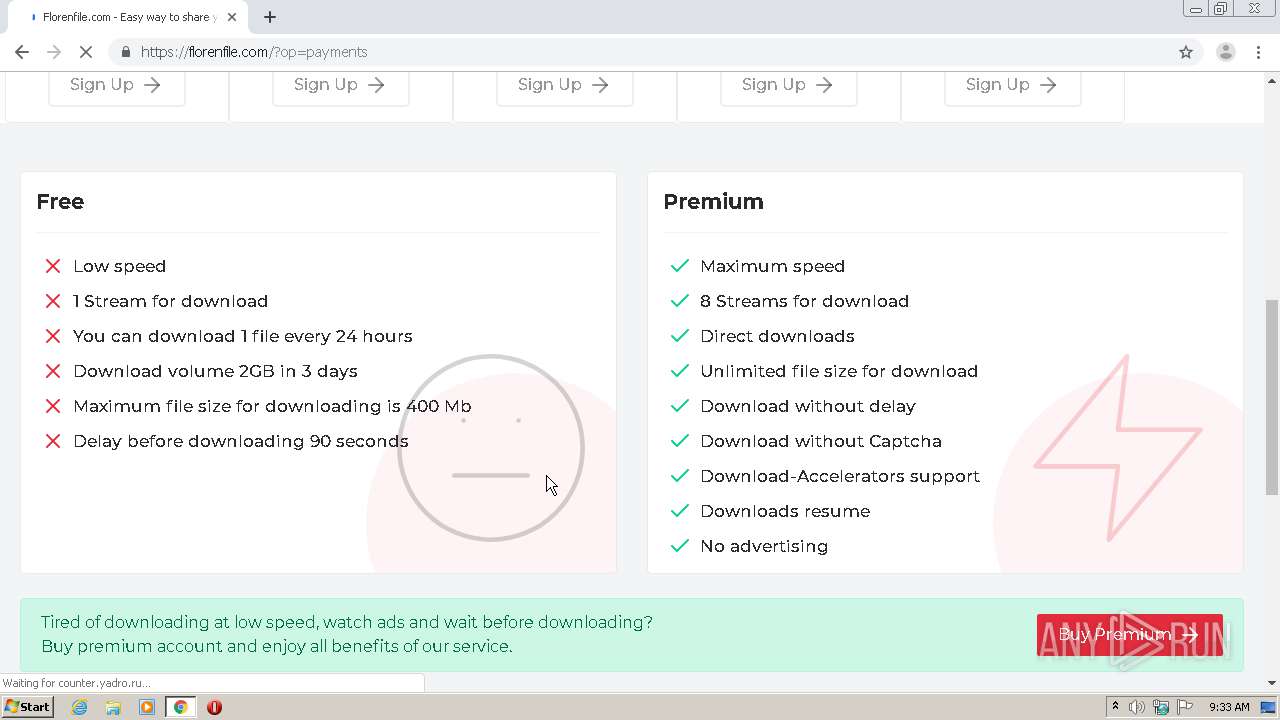The height and width of the screenshot is (720, 1280).
Task: Click the checkmark beside Downloads resume
Action: (680, 511)
